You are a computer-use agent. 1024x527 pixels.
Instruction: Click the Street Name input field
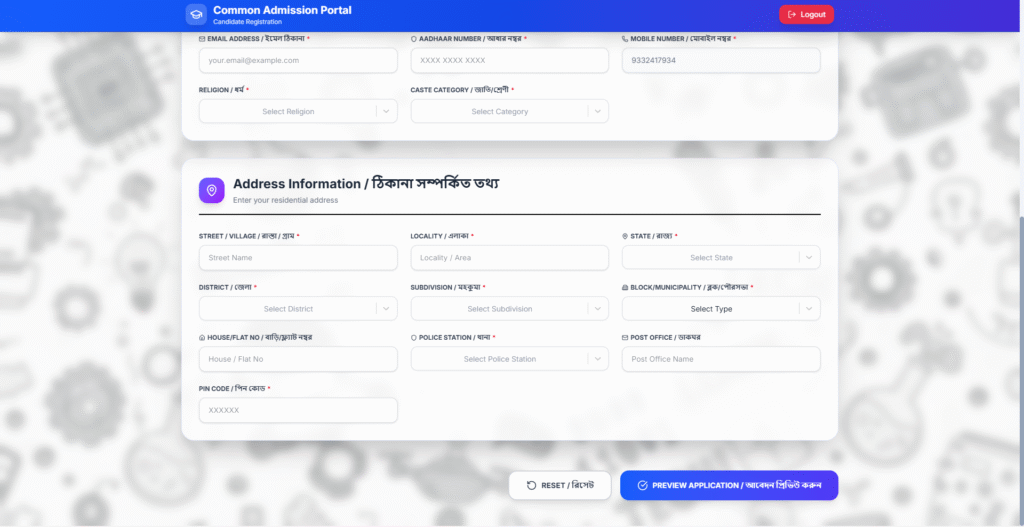298,258
